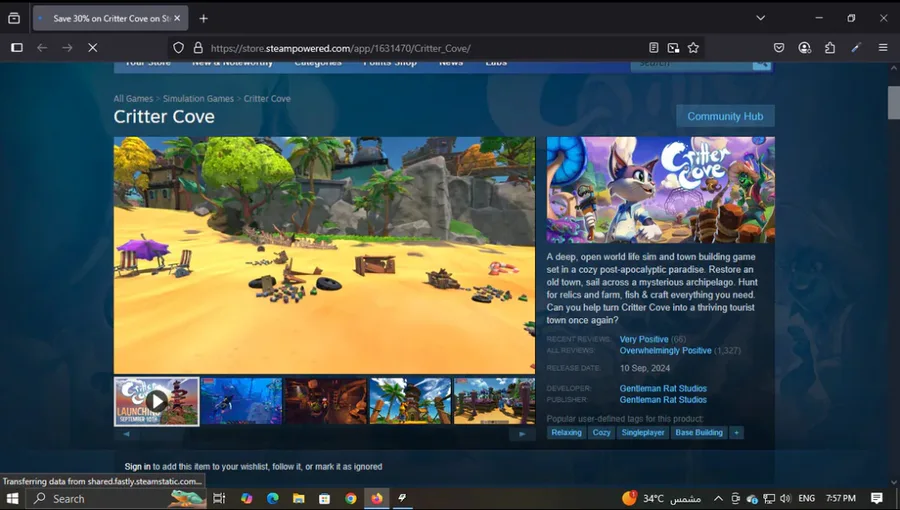Open Microsoft Store from taskbar
The image size is (900, 510).
[324, 499]
